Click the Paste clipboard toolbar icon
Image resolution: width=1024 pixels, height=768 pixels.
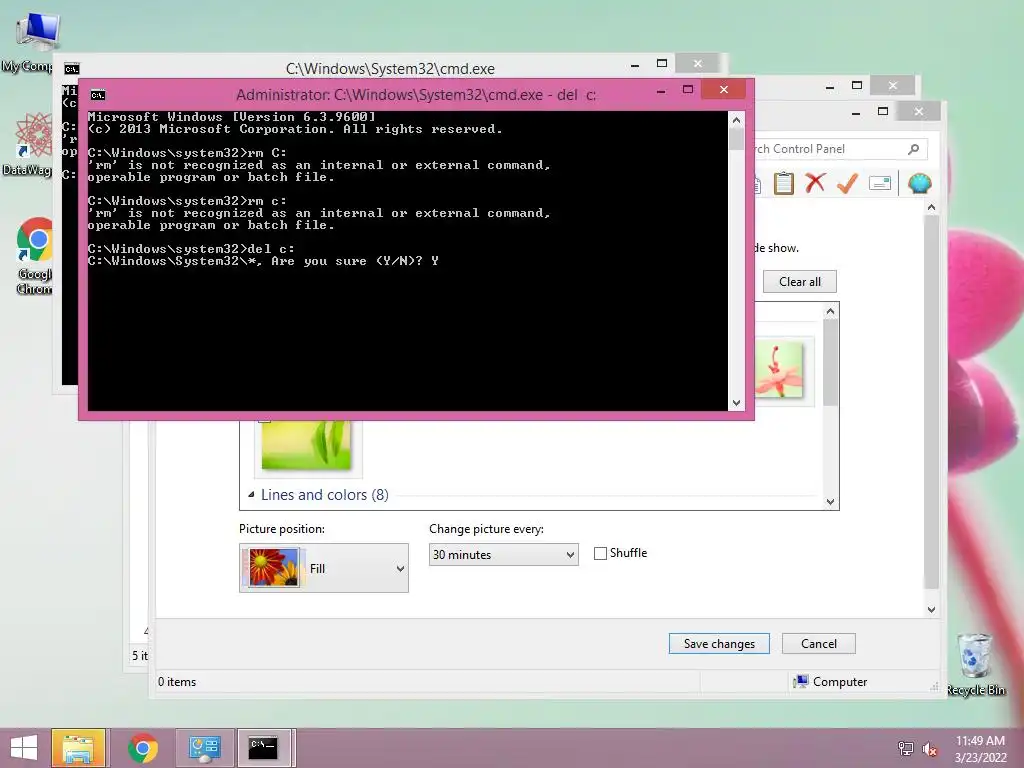[784, 184]
